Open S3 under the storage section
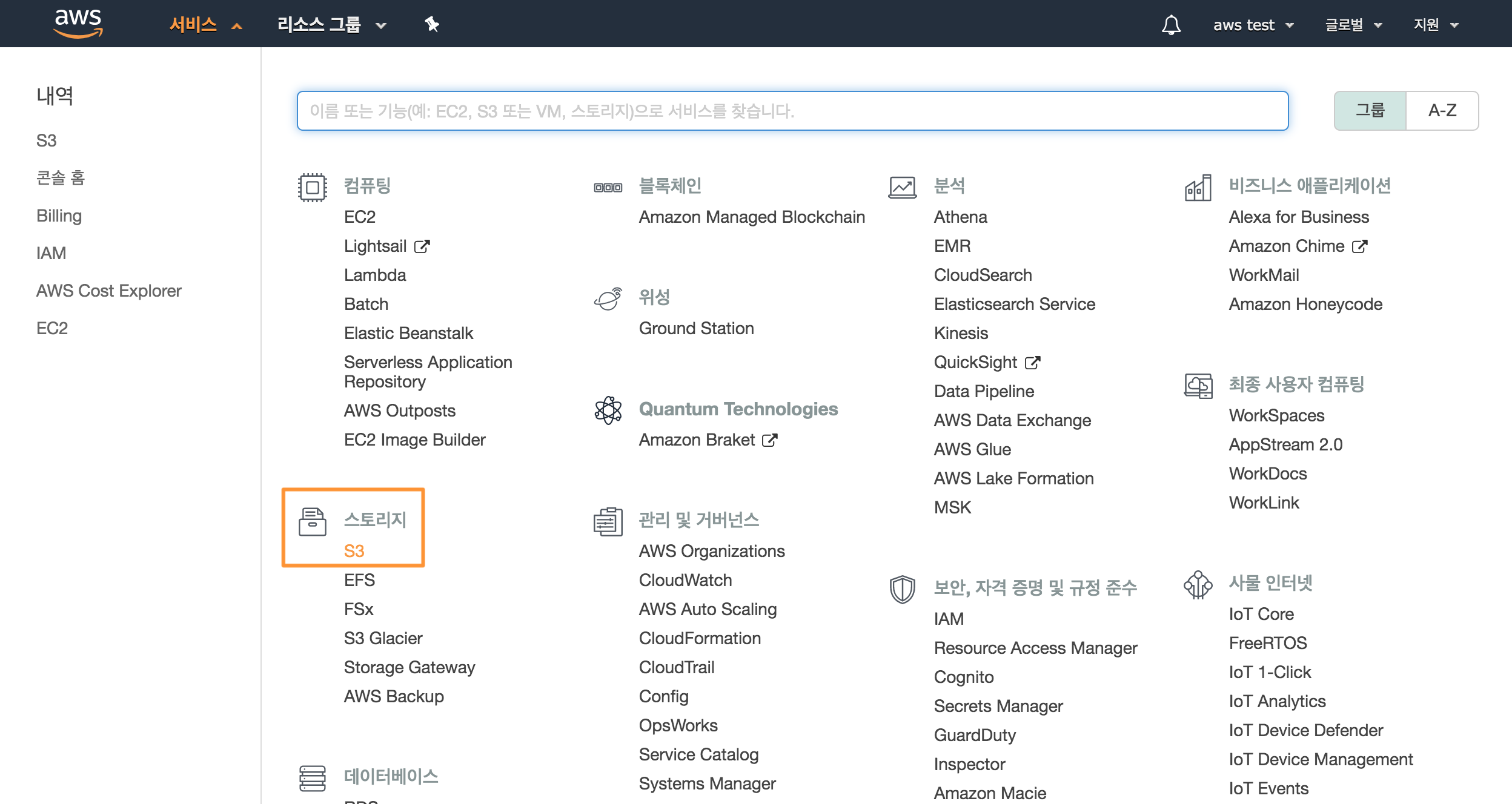Viewport: 1512px width, 804px height. 354,551
